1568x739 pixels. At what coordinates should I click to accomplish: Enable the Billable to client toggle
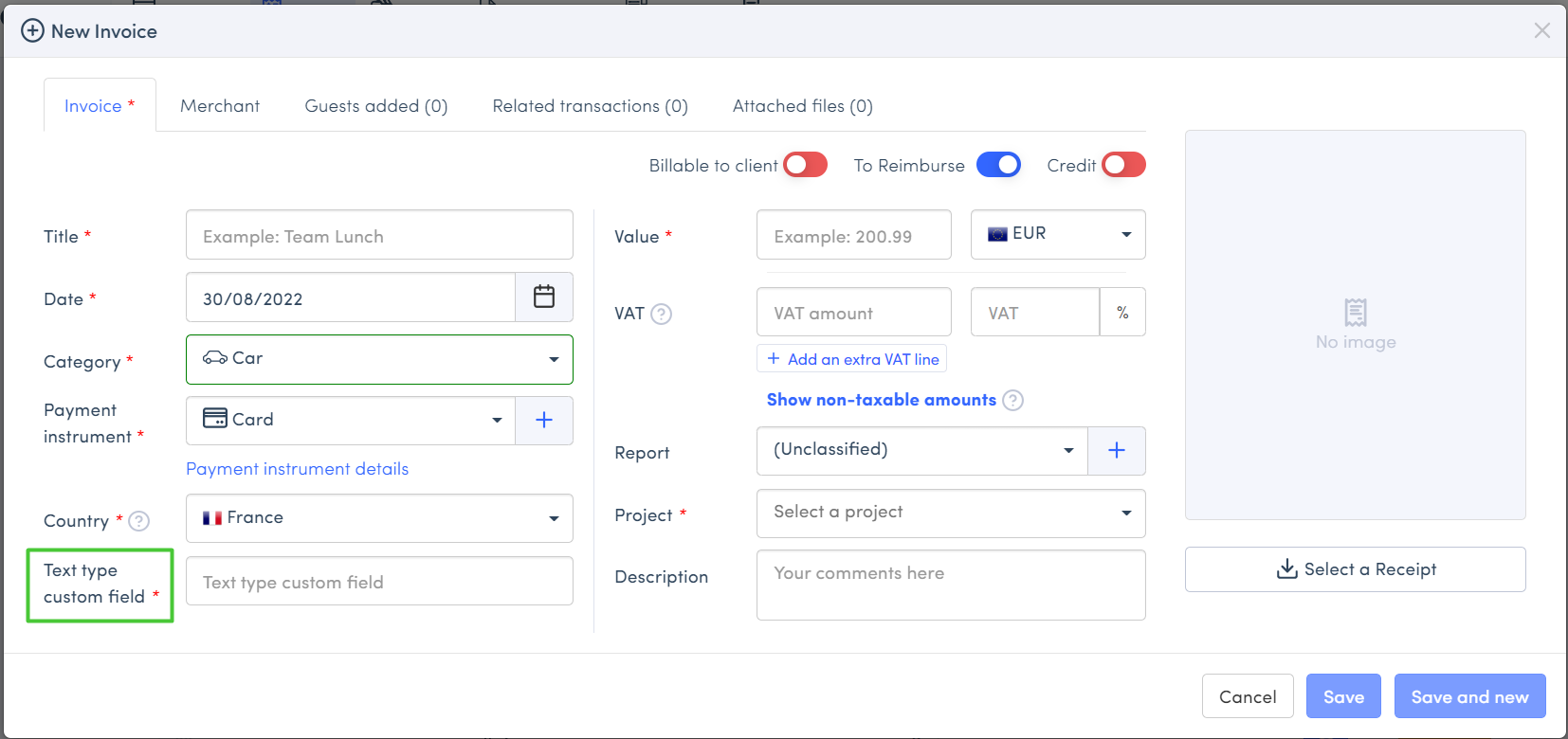pos(805,165)
